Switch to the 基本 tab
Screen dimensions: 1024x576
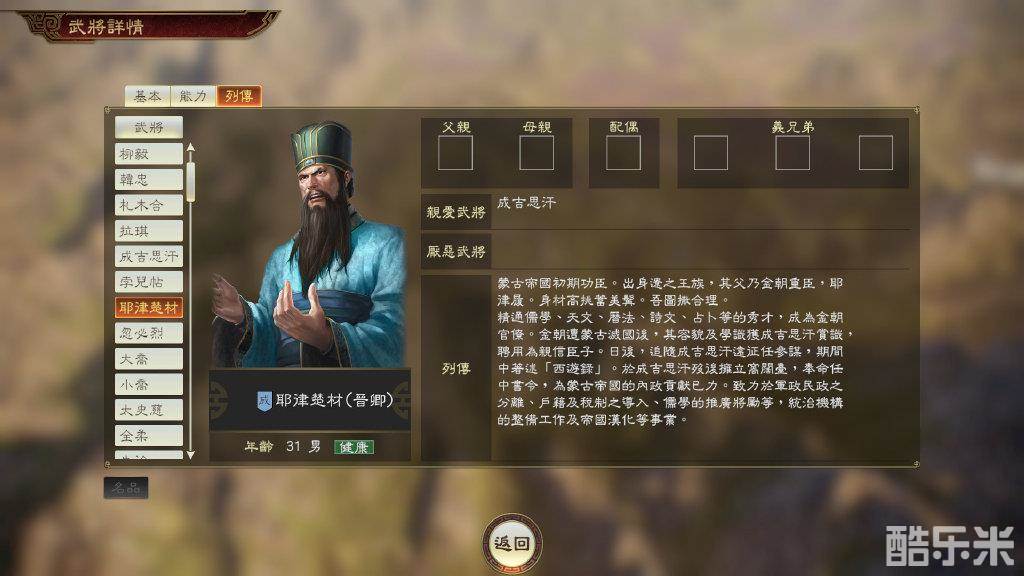148,96
